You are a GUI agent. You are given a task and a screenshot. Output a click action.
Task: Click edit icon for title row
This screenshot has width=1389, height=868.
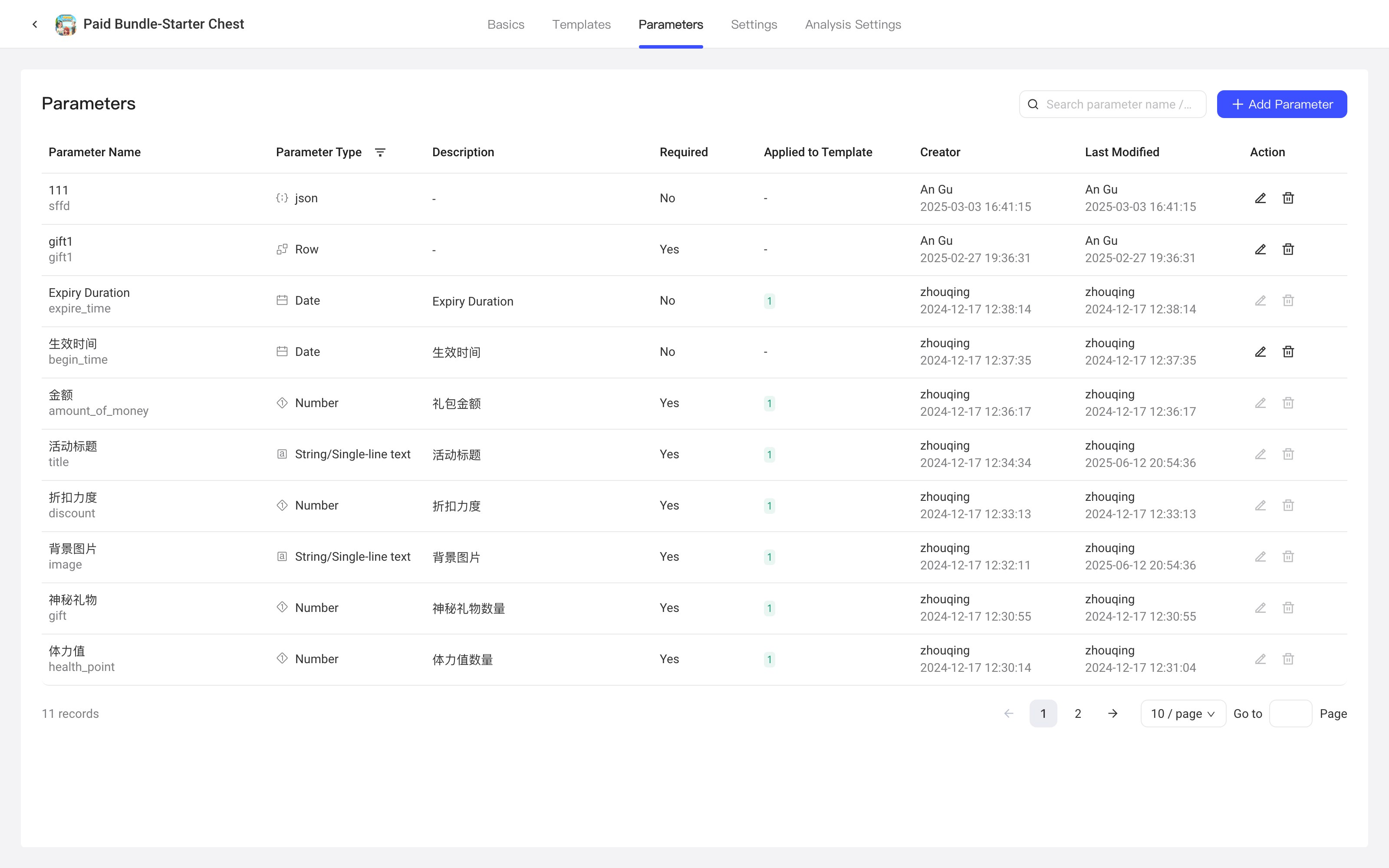point(1261,454)
